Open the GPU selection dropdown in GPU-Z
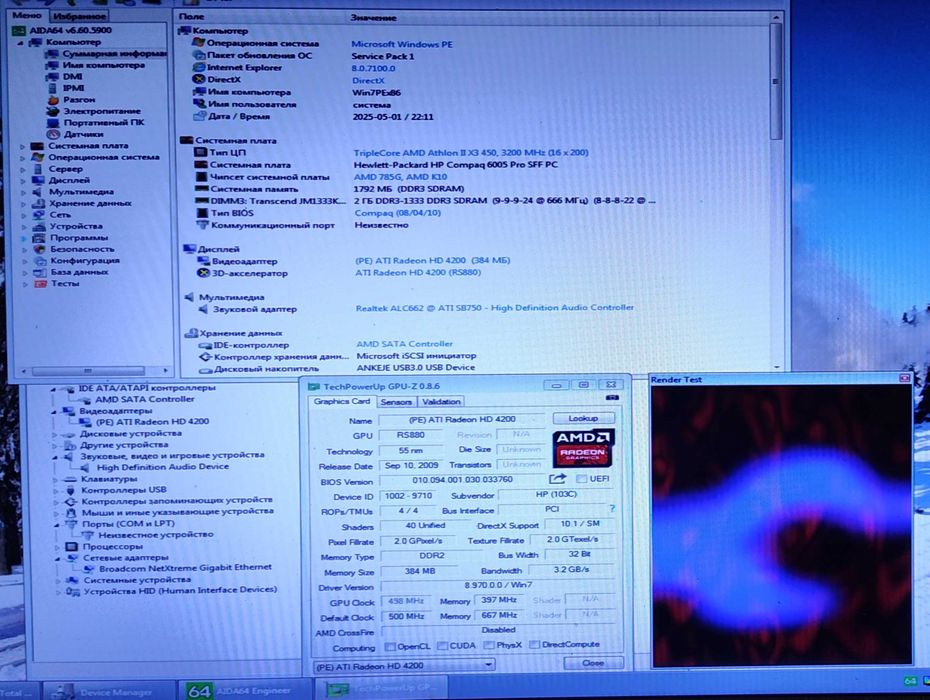Viewport: 930px width, 700px height. [489, 664]
